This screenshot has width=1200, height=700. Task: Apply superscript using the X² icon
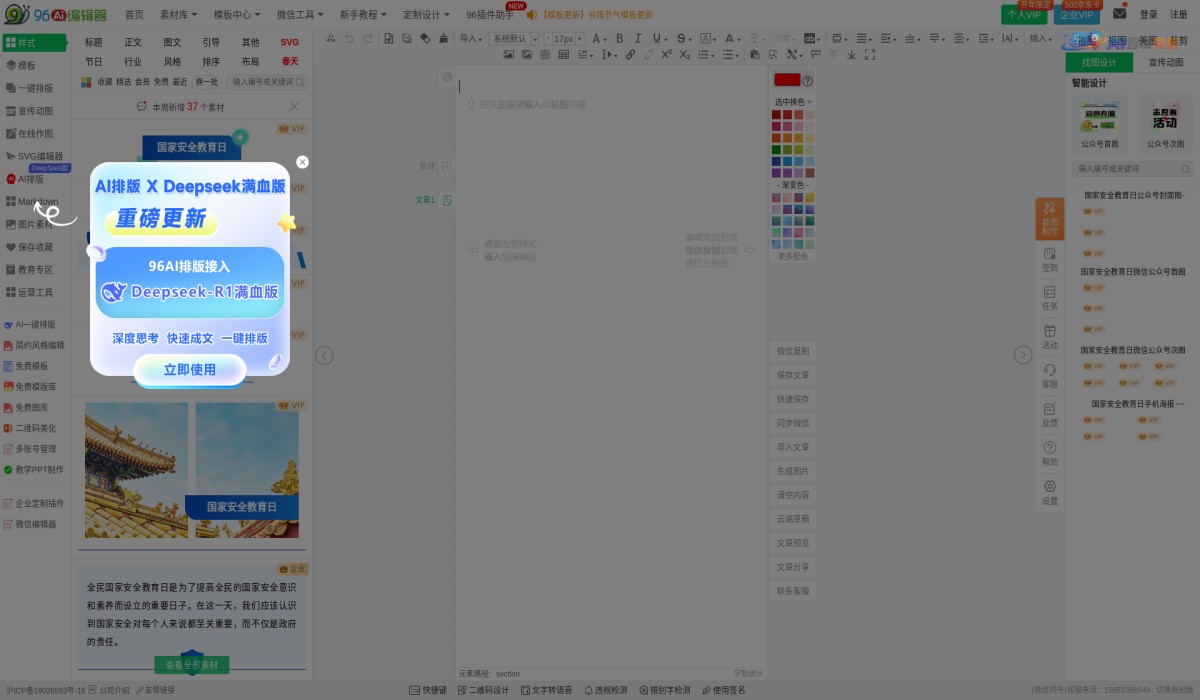pos(666,56)
